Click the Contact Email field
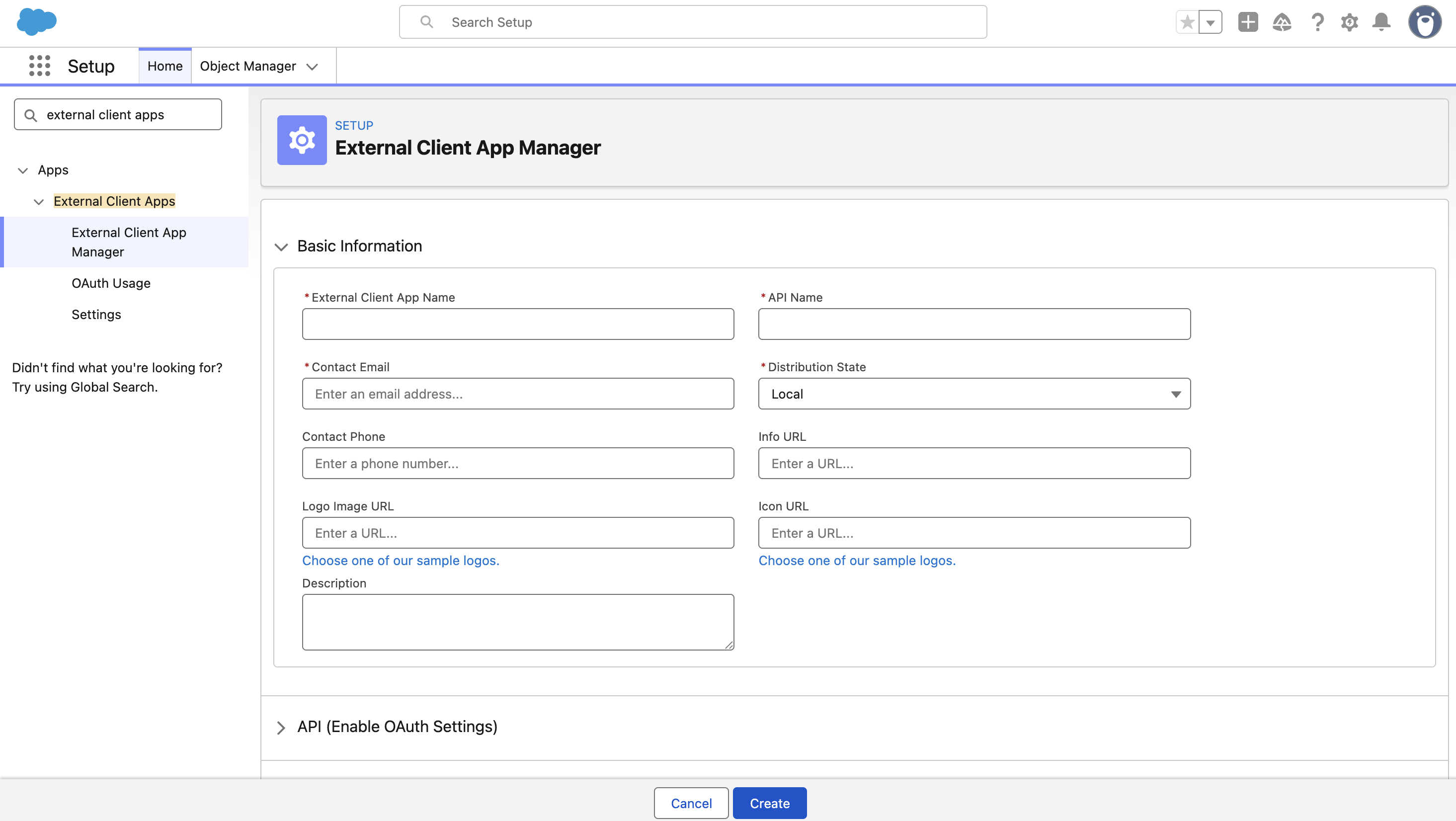The width and height of the screenshot is (1456, 821). pos(518,394)
